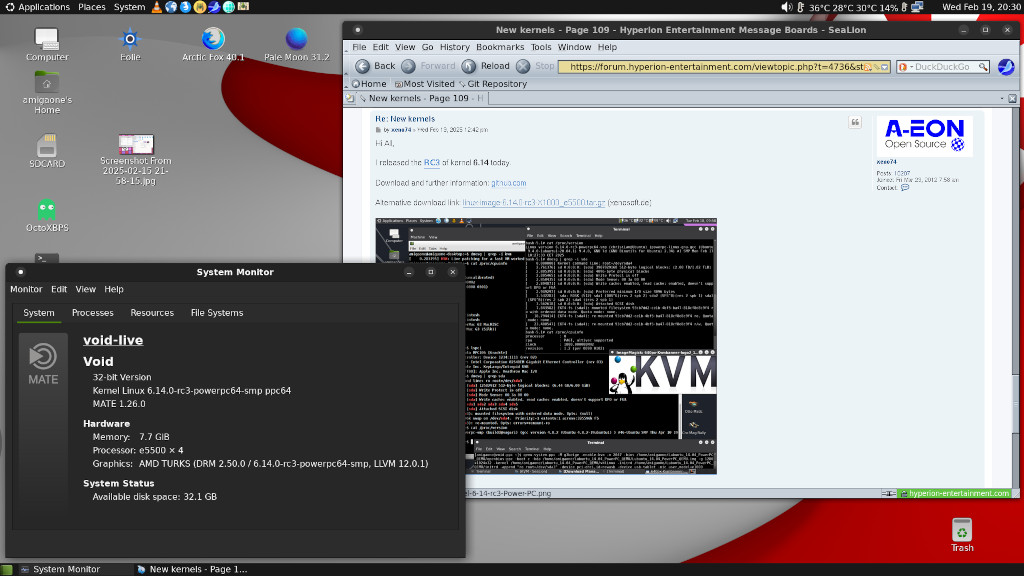The height and width of the screenshot is (576, 1024).
Task: Open a new tab with tab bar icon
Action: (x=350, y=99)
